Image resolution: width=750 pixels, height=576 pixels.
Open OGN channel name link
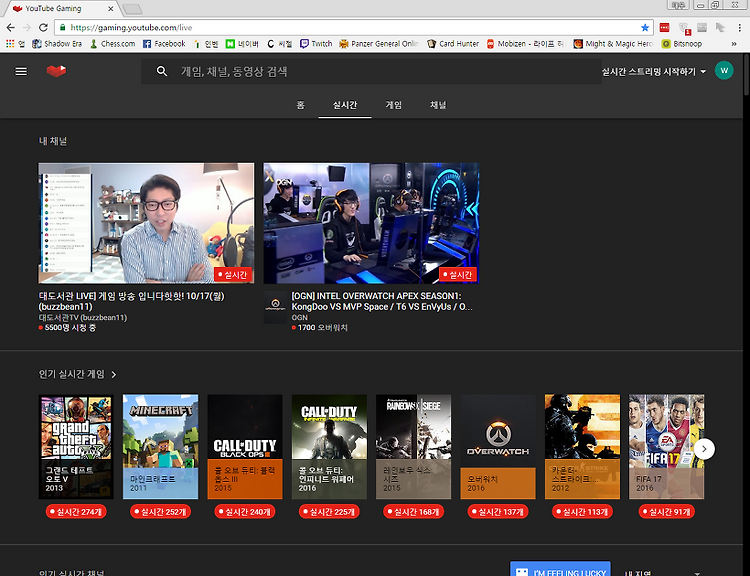pos(300,317)
